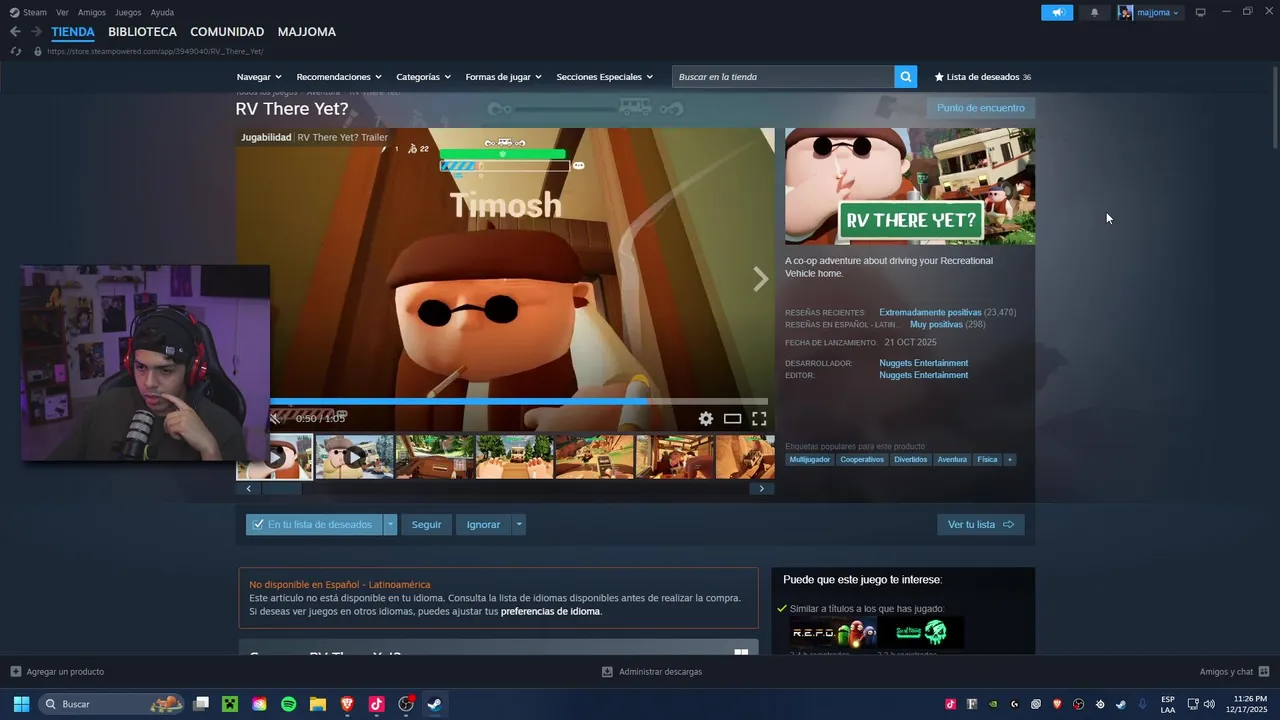Screen dimensions: 1280x720
Task: Open the announcements megaphone icon
Action: click(x=1057, y=12)
